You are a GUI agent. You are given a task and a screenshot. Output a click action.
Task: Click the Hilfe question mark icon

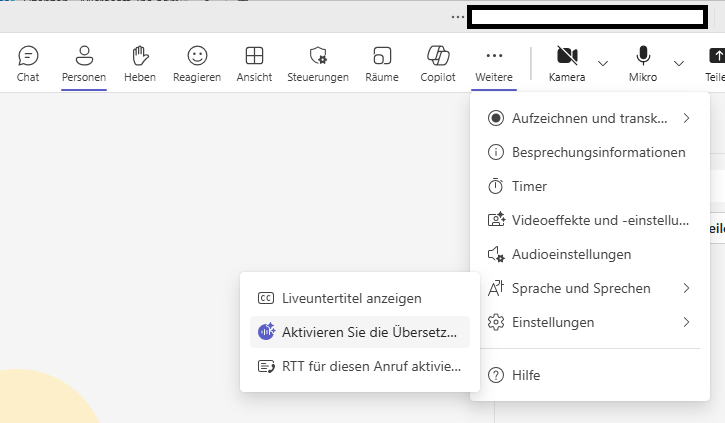coord(496,375)
